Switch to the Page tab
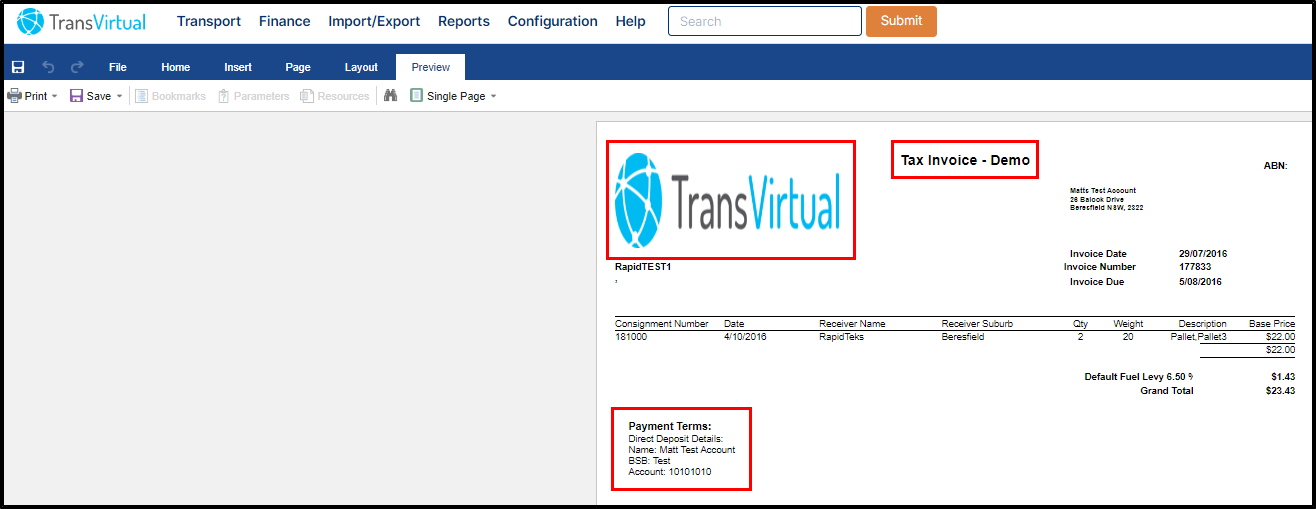 tap(298, 67)
